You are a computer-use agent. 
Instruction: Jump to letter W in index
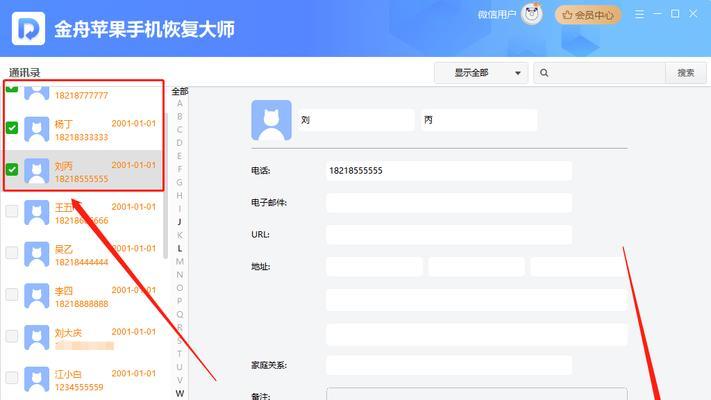click(x=180, y=393)
